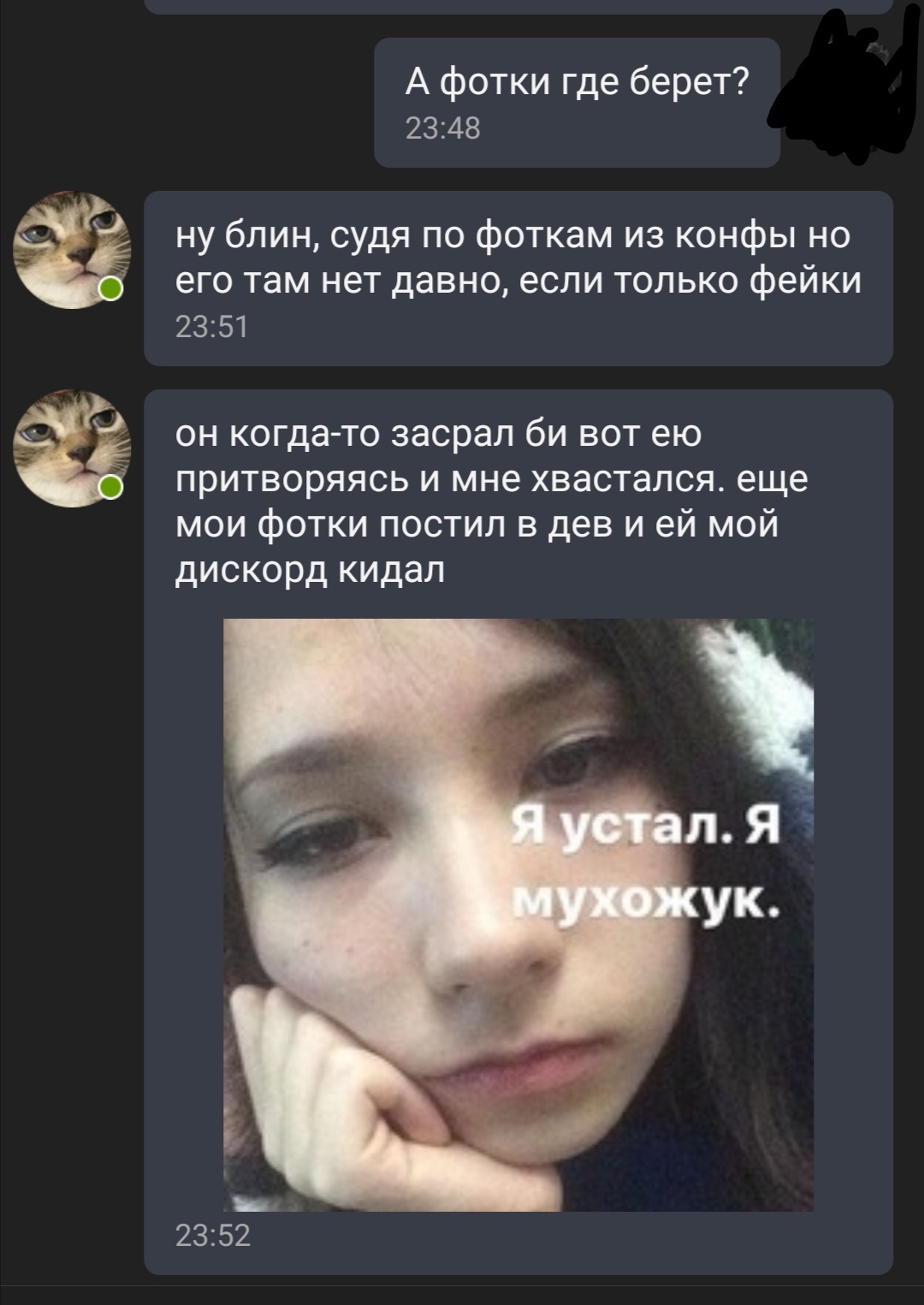The height and width of the screenshot is (1305, 924).
Task: Click the 23:48 timestamp
Action: pyautogui.click(x=442, y=129)
